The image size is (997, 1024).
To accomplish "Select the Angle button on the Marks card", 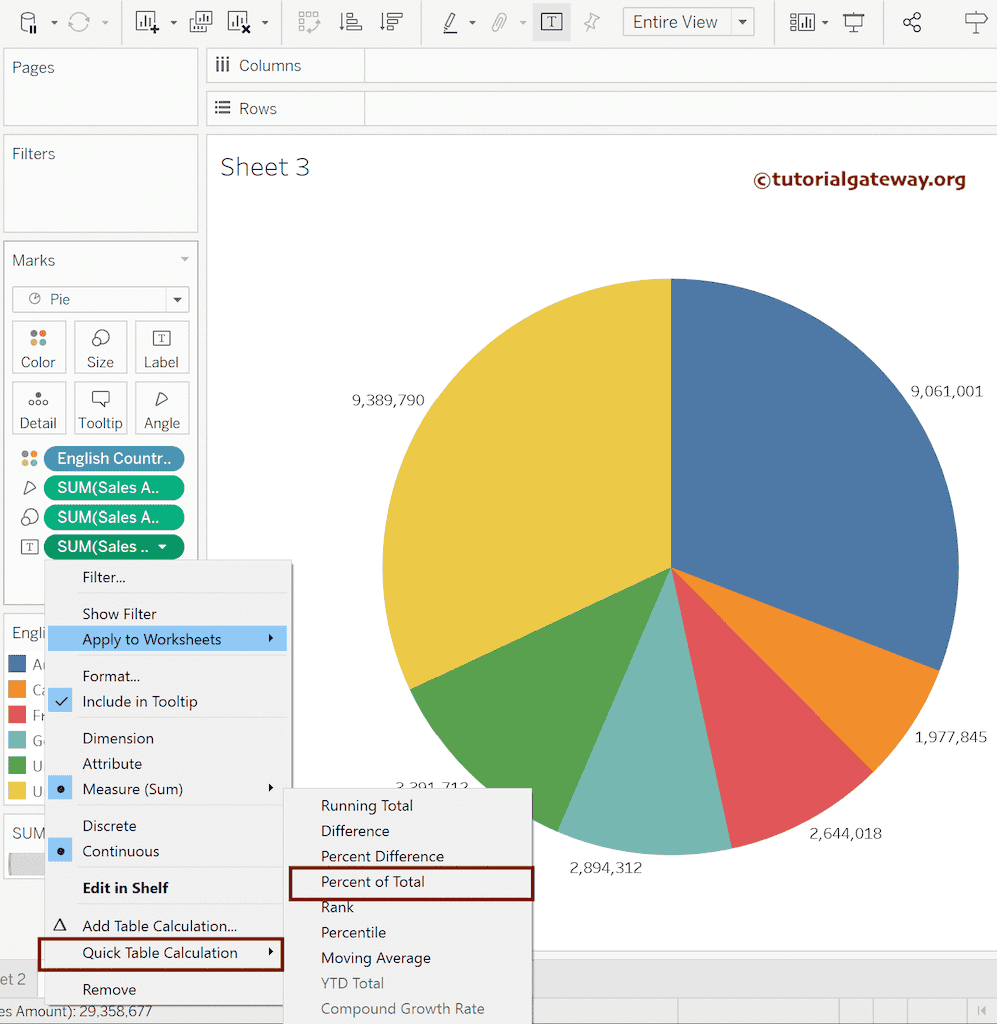I will (x=162, y=408).
